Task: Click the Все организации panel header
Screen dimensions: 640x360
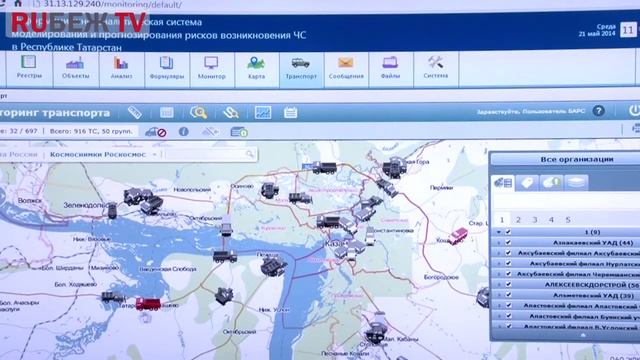Action: (577, 159)
